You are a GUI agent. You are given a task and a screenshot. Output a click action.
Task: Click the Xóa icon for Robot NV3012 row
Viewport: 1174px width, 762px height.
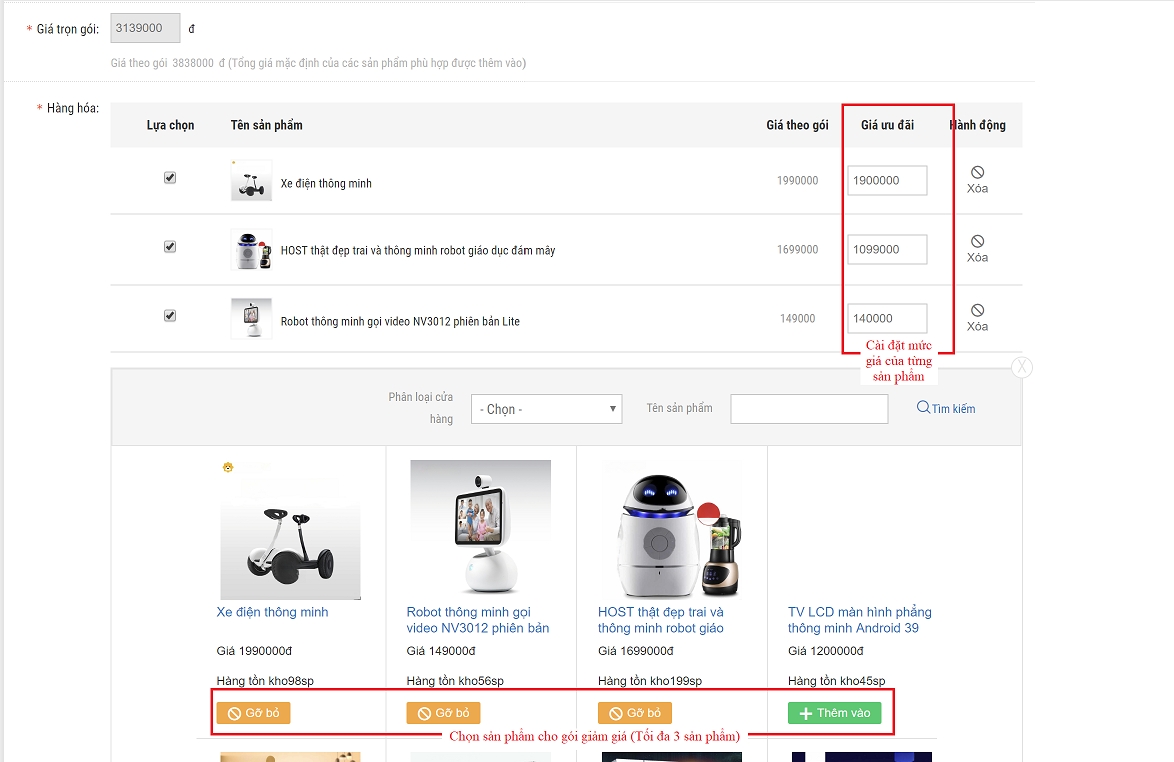977,311
